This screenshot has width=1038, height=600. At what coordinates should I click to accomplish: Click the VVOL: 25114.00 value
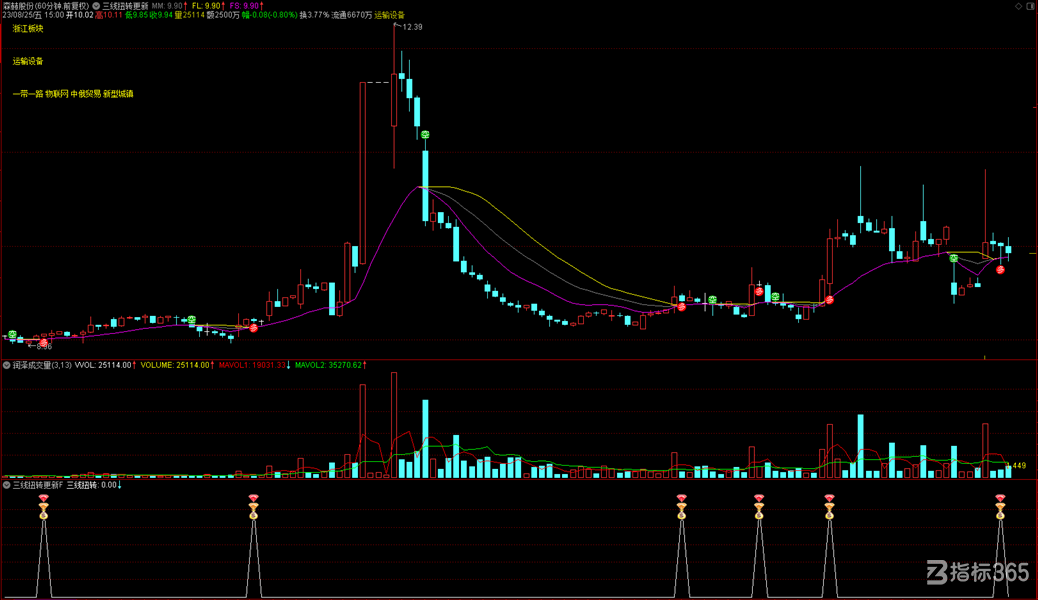tap(105, 365)
